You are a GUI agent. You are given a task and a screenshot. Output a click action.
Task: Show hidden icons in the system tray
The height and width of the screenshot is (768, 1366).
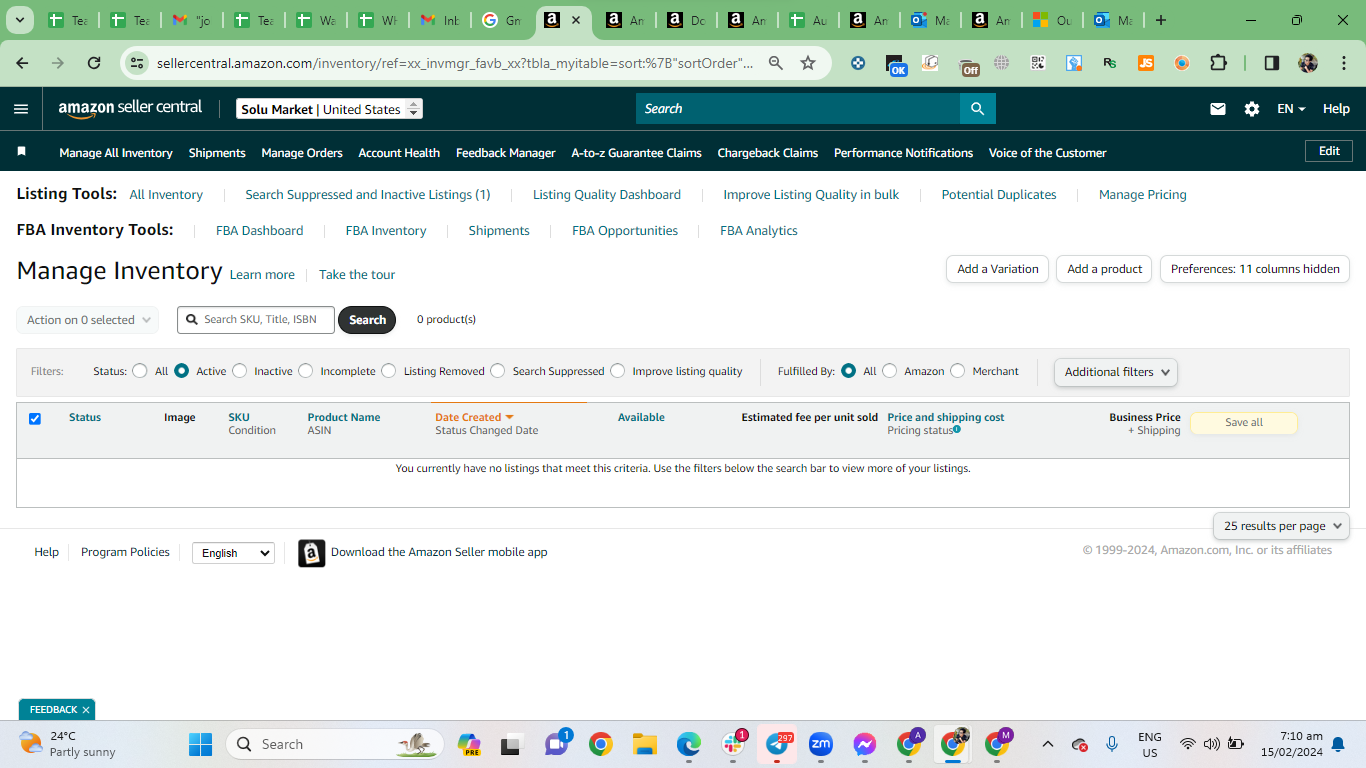[x=1048, y=744]
